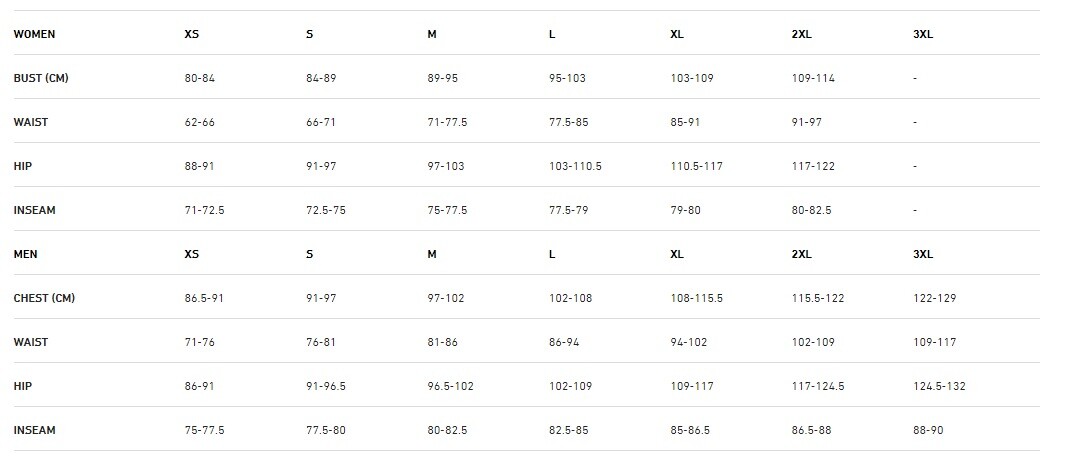
Task: Click men's waist 3XL value 109-117
Action: [934, 342]
